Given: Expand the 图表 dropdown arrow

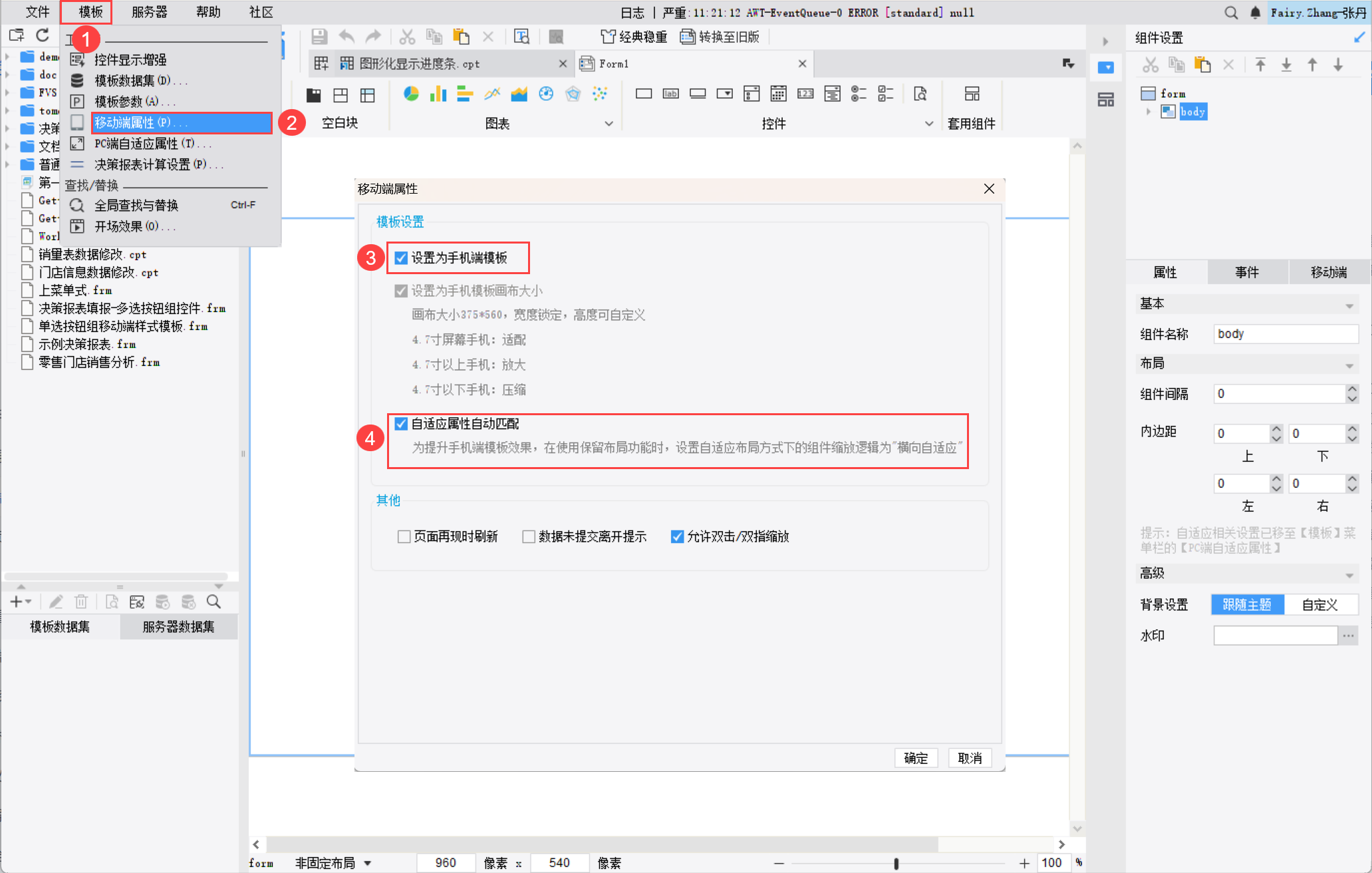Looking at the screenshot, I should pos(609,124).
